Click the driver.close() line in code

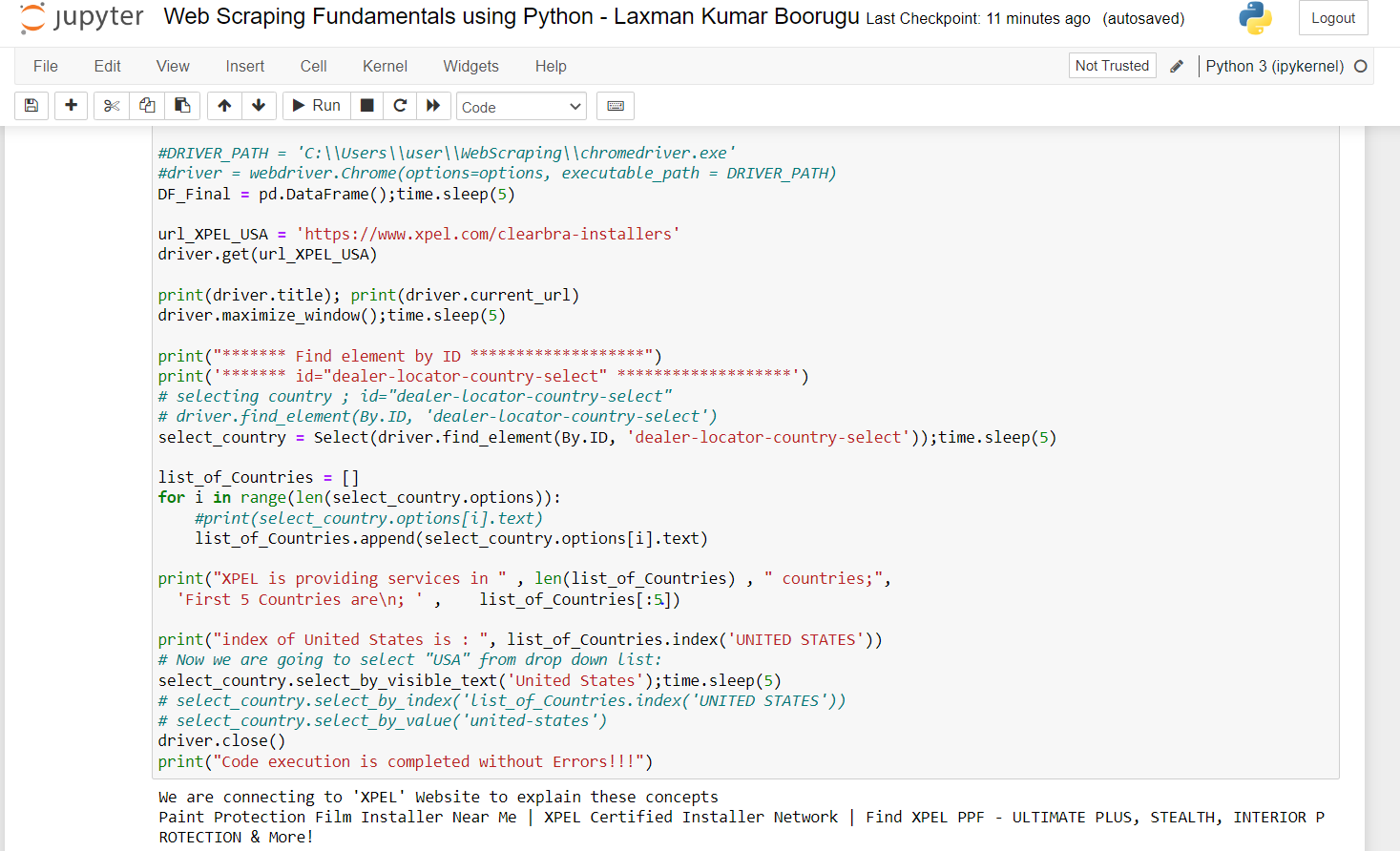point(221,740)
